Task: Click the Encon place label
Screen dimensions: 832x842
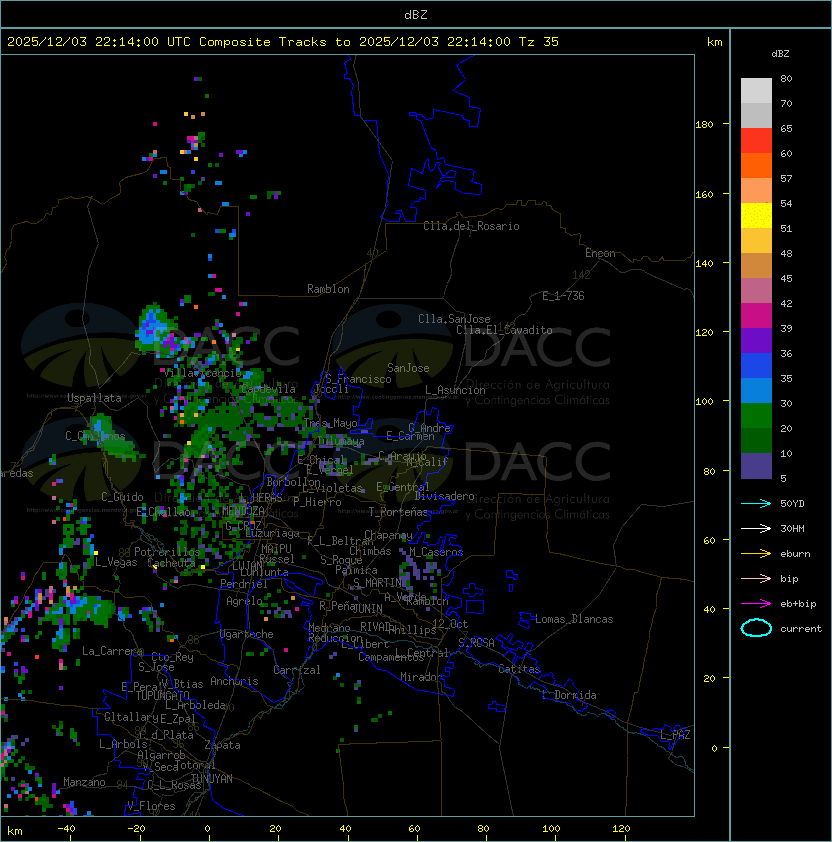Action: pyautogui.click(x=600, y=253)
